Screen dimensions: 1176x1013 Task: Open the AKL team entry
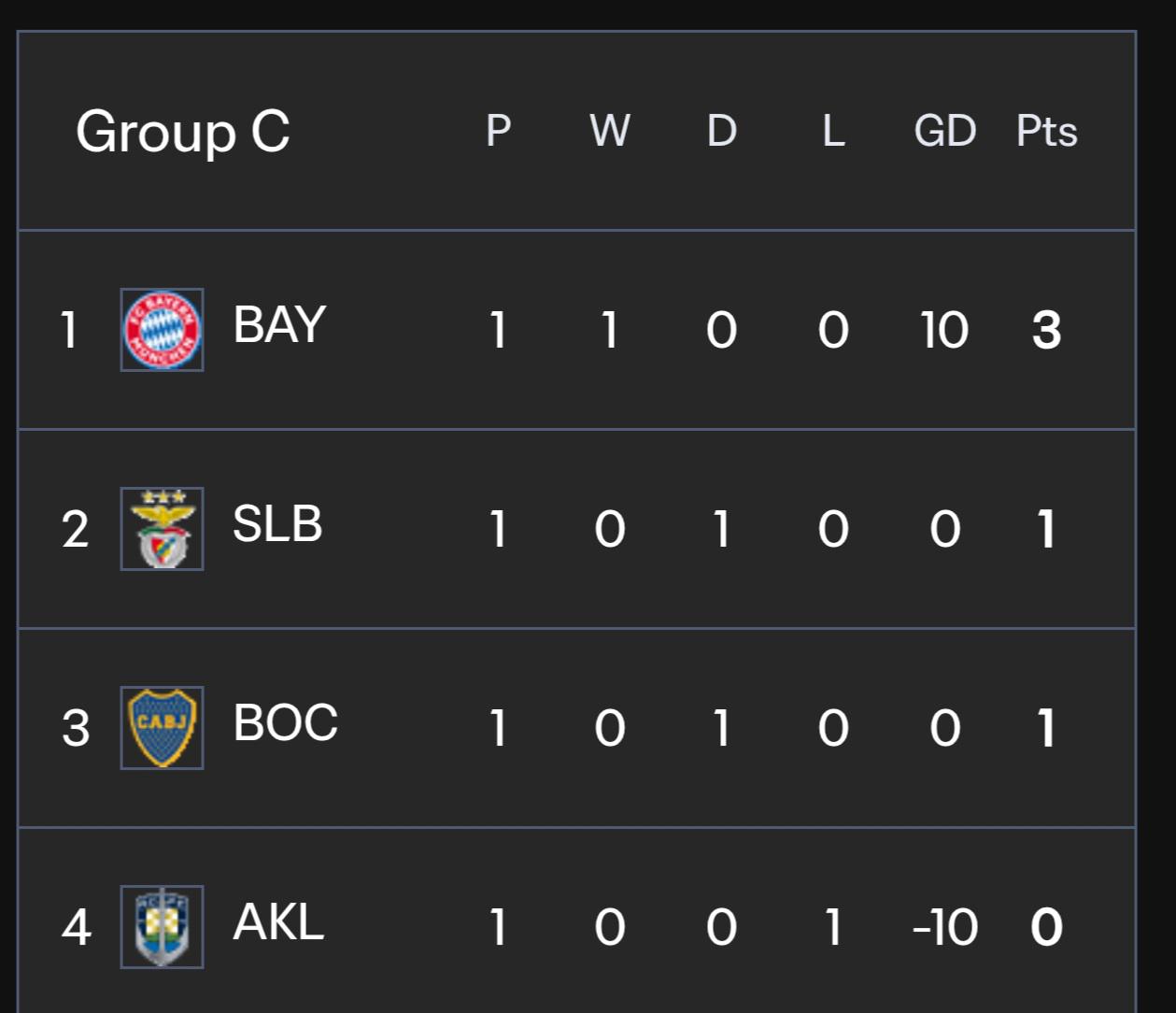pyautogui.click(x=278, y=922)
